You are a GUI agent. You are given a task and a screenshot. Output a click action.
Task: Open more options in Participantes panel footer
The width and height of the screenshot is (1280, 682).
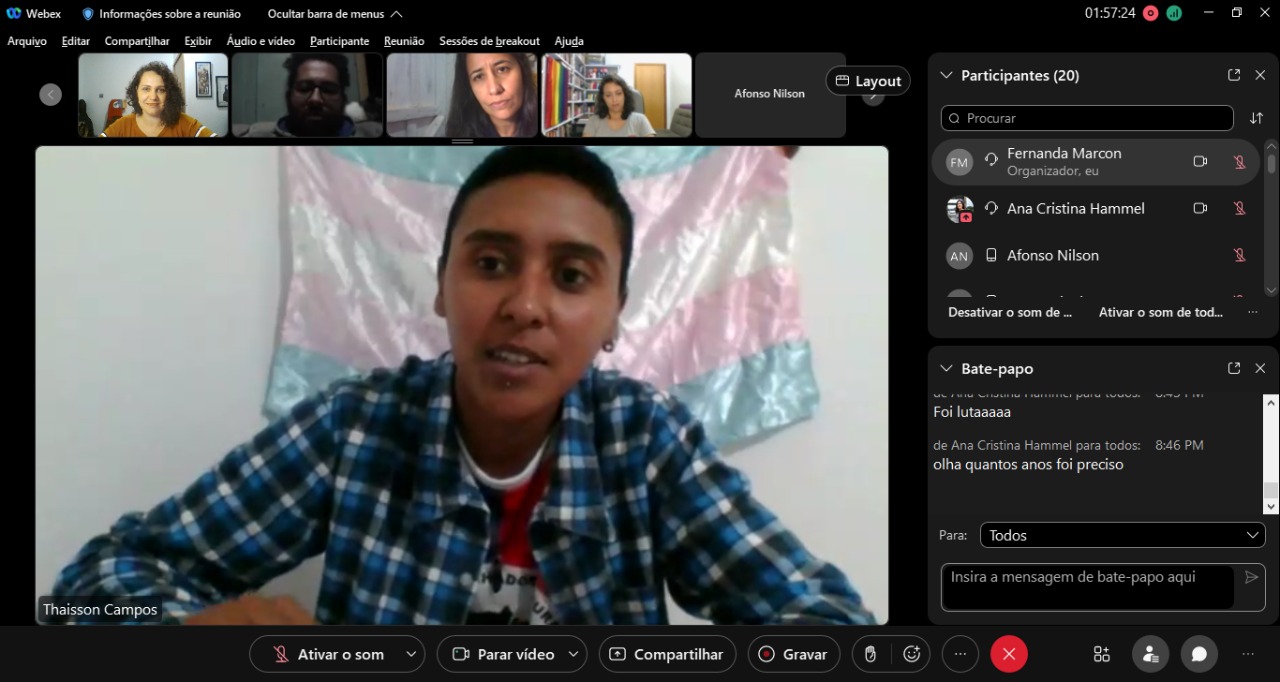[x=1253, y=312]
